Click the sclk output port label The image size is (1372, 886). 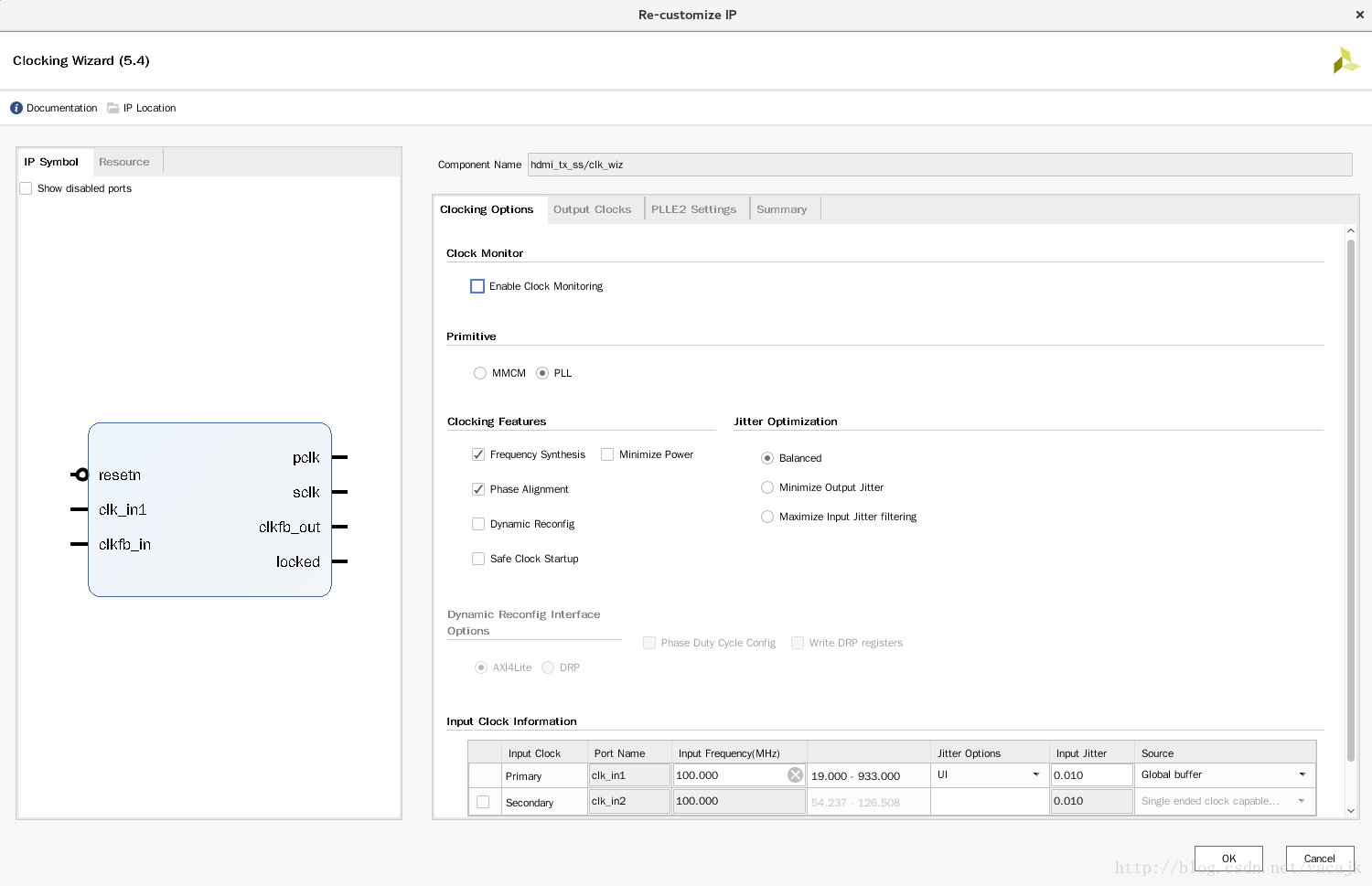click(306, 492)
